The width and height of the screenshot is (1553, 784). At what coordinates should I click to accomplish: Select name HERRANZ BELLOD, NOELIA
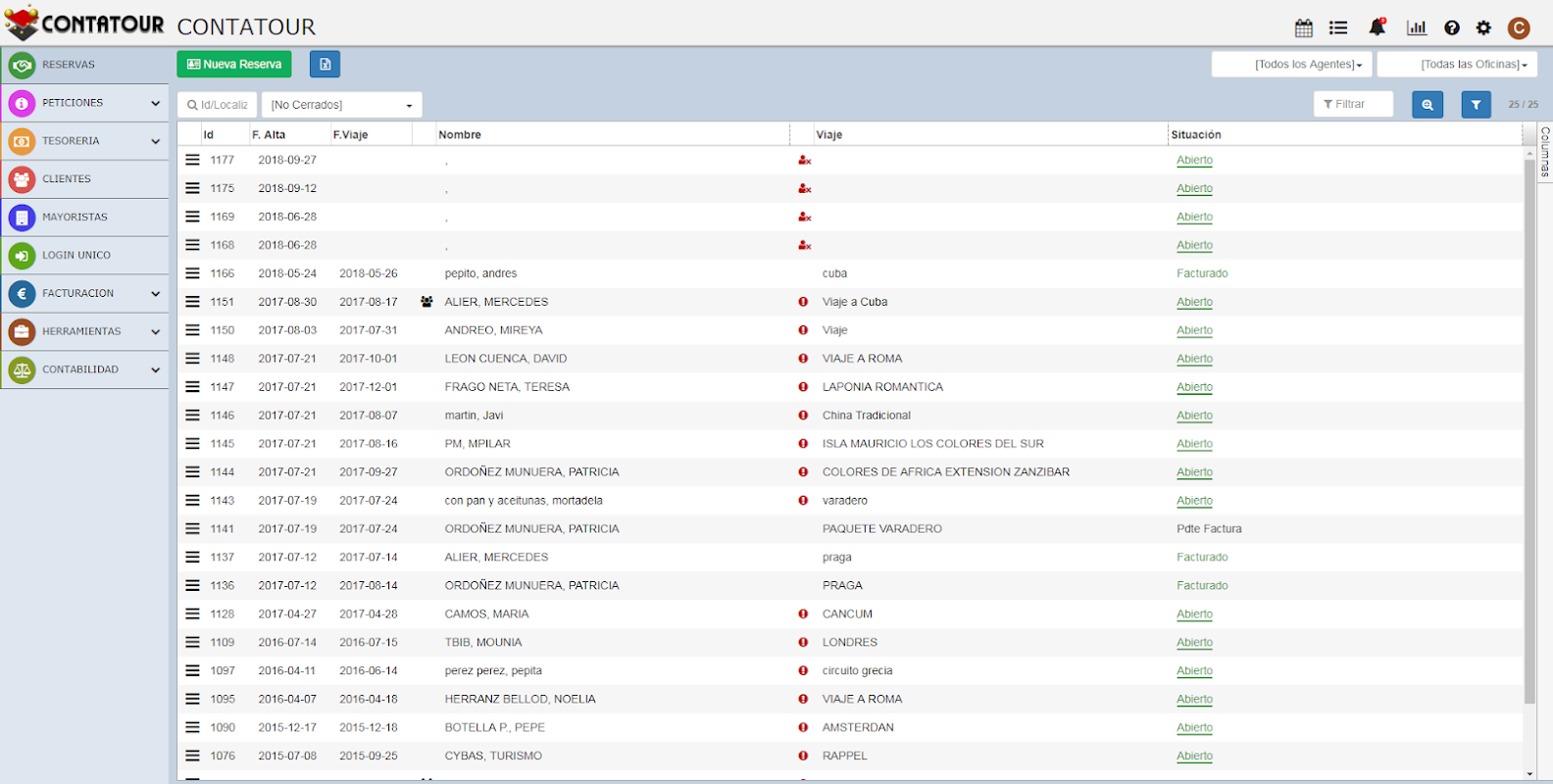520,700
